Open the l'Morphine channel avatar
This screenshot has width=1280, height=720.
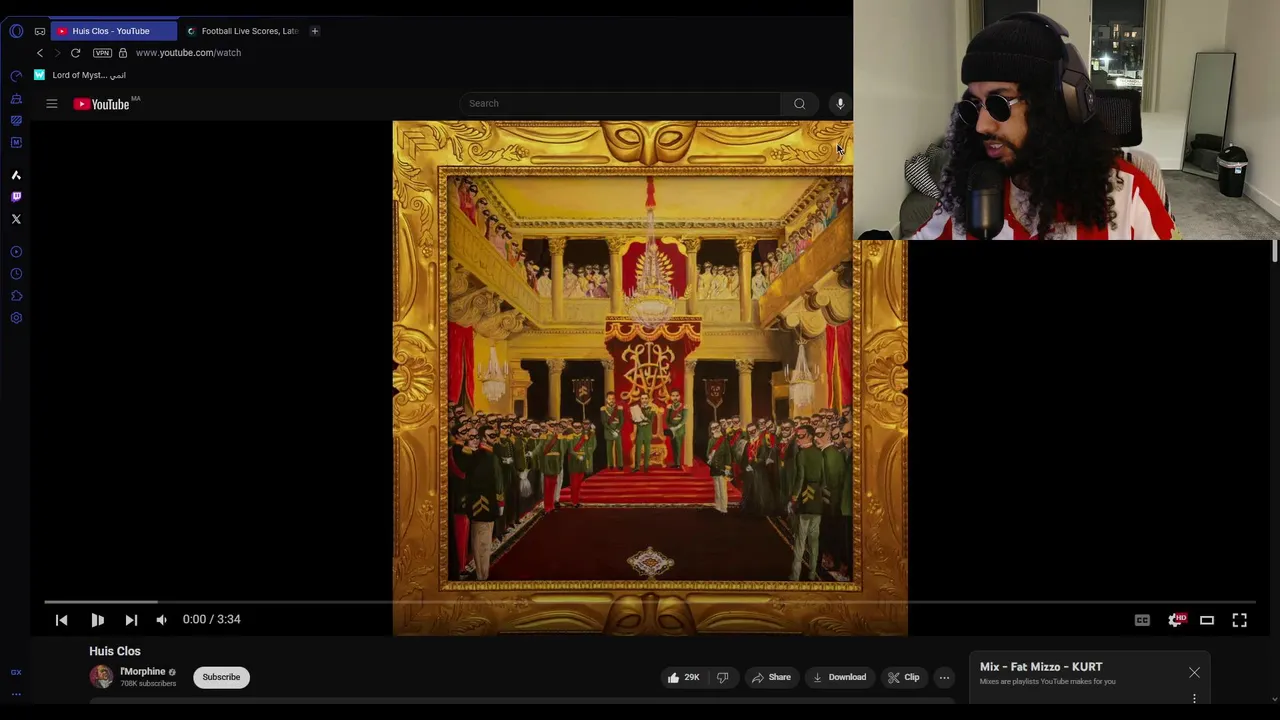101,677
